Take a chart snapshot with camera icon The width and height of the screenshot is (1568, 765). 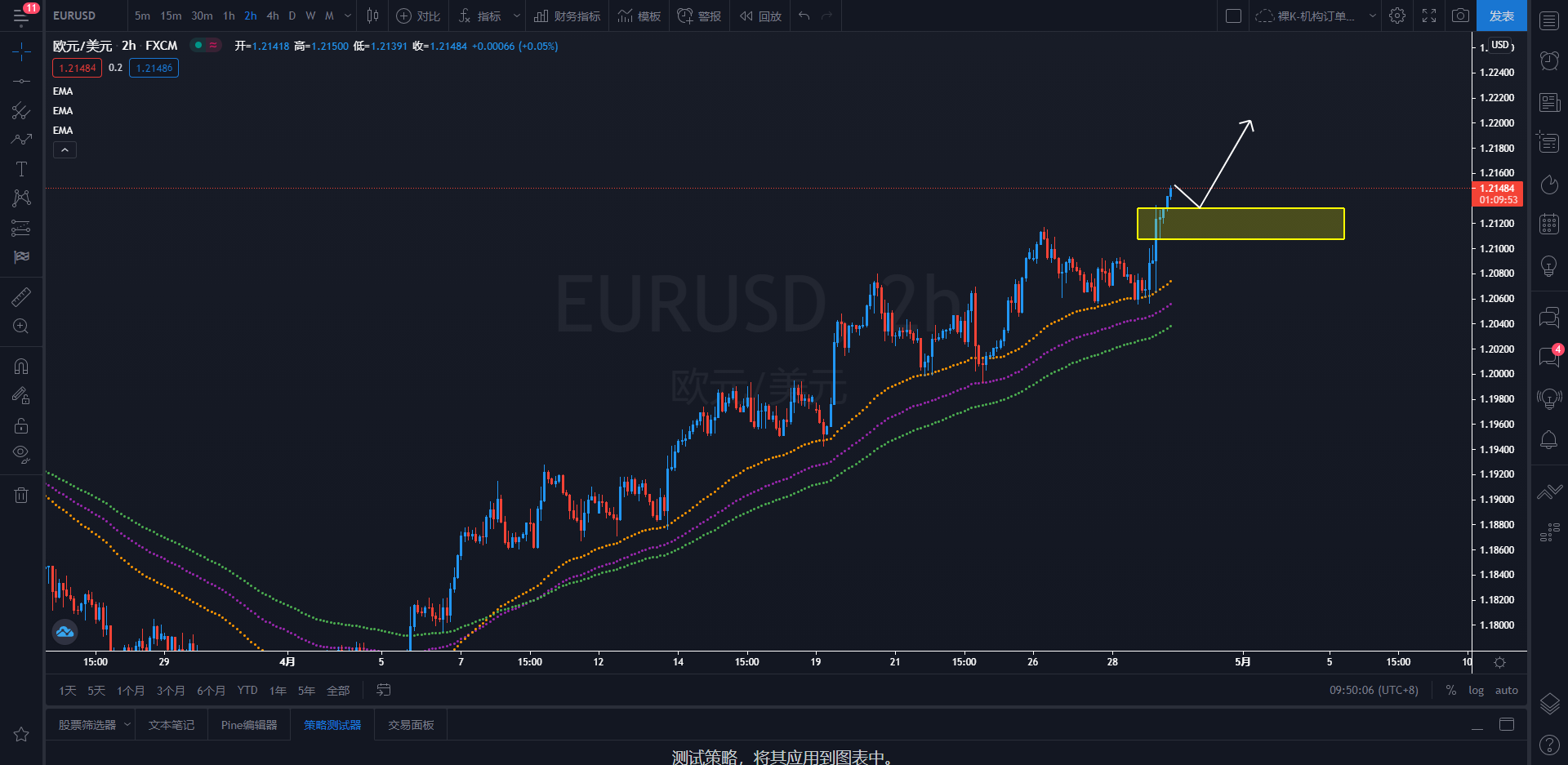[1460, 16]
